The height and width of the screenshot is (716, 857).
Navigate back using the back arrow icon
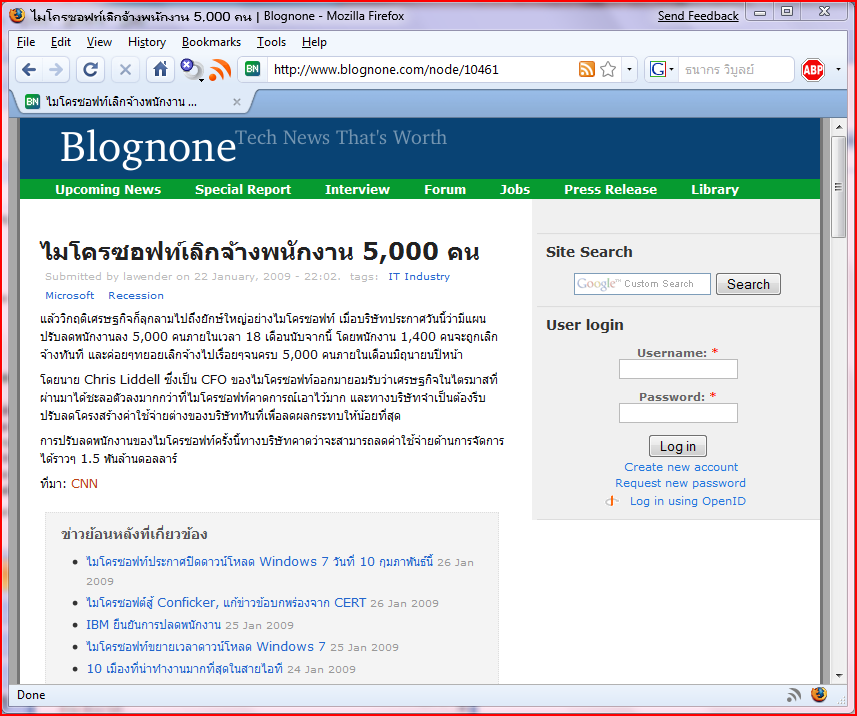point(29,70)
